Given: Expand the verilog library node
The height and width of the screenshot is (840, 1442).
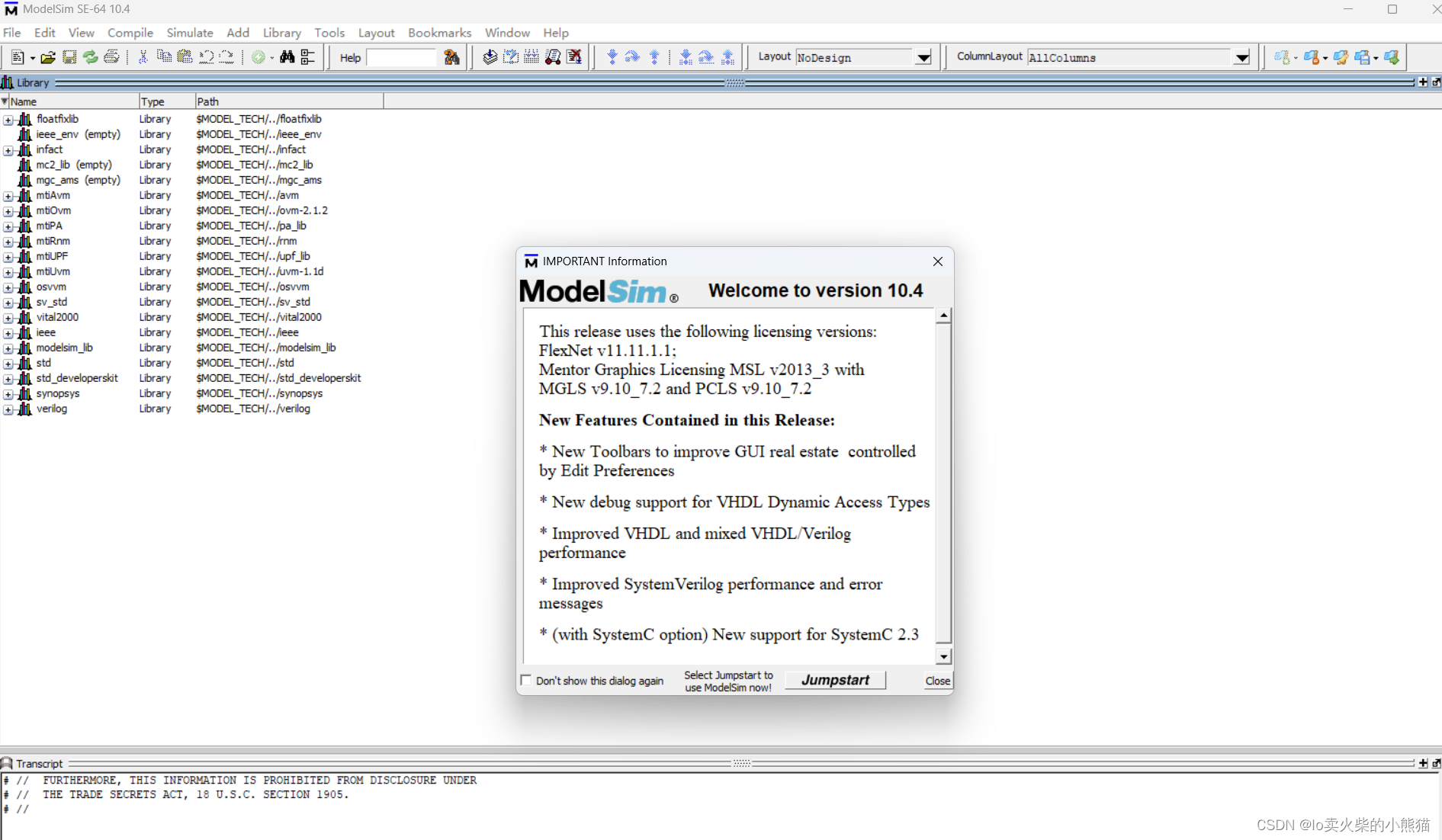Looking at the screenshot, I should [8, 409].
